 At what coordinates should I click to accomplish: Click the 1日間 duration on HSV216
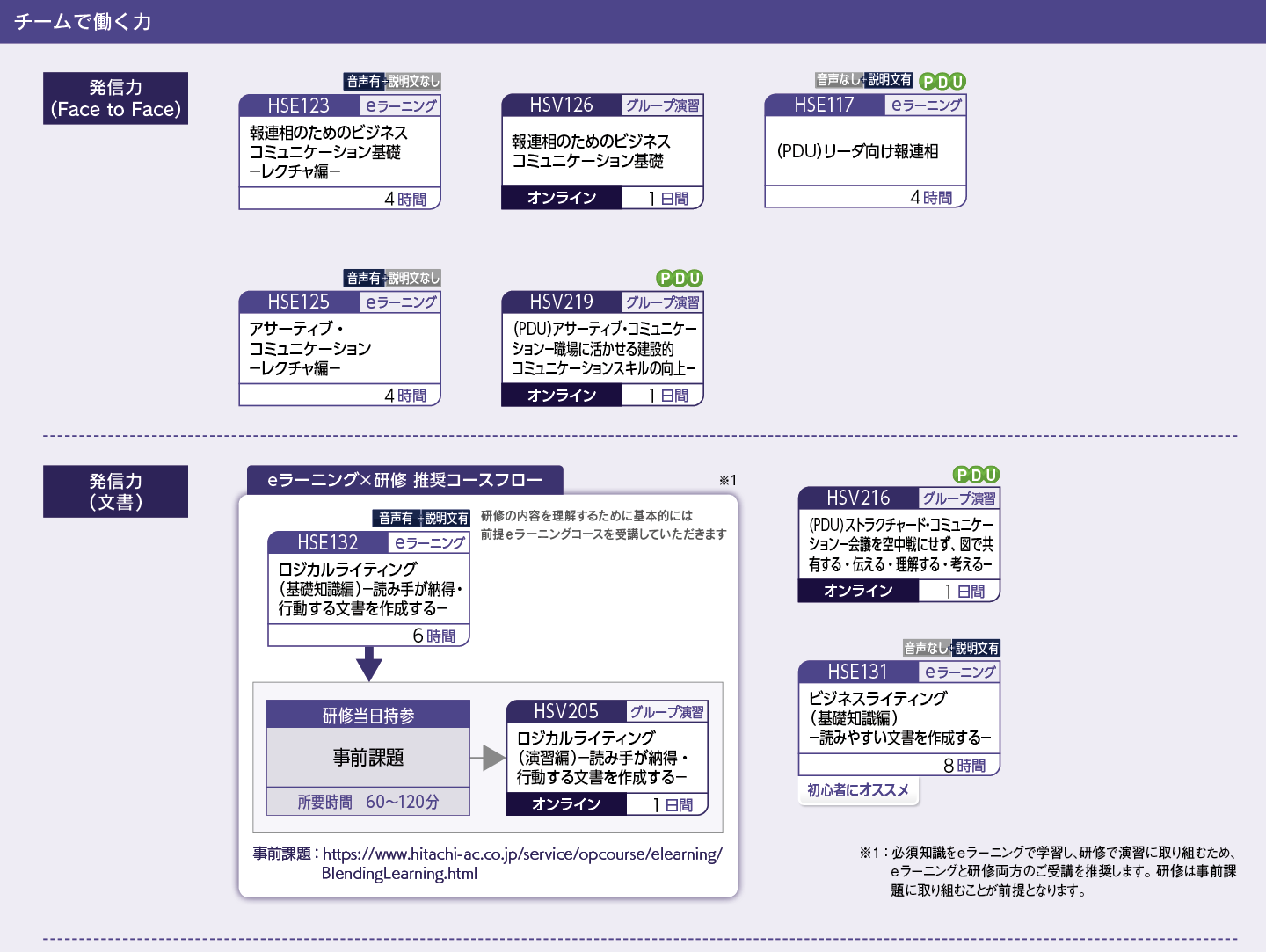click(x=964, y=592)
